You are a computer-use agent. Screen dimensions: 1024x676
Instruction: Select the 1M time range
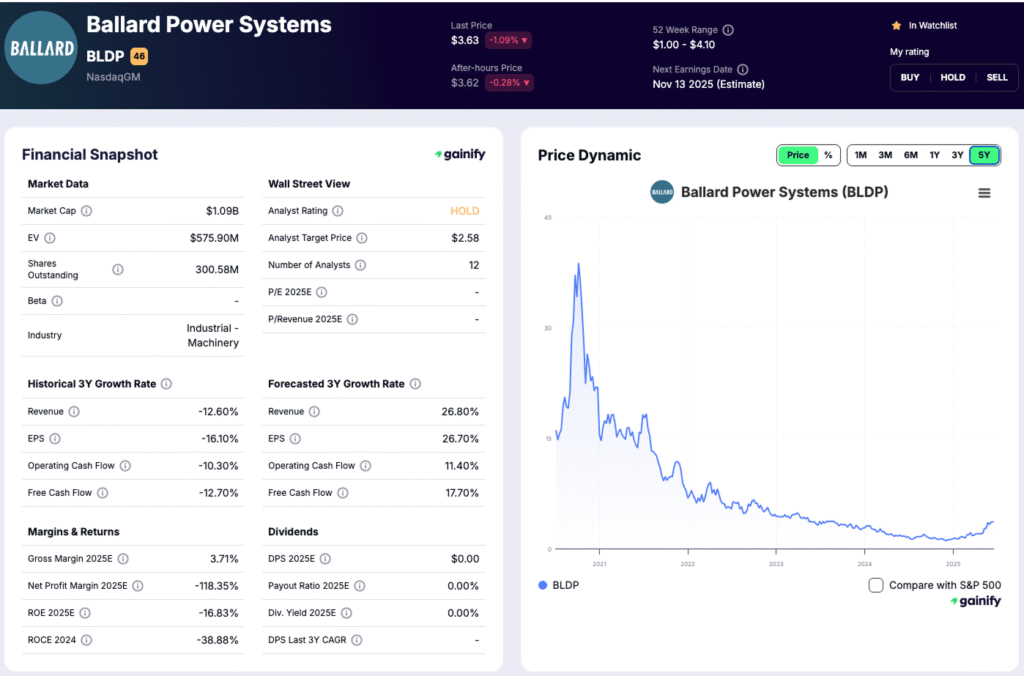point(860,155)
